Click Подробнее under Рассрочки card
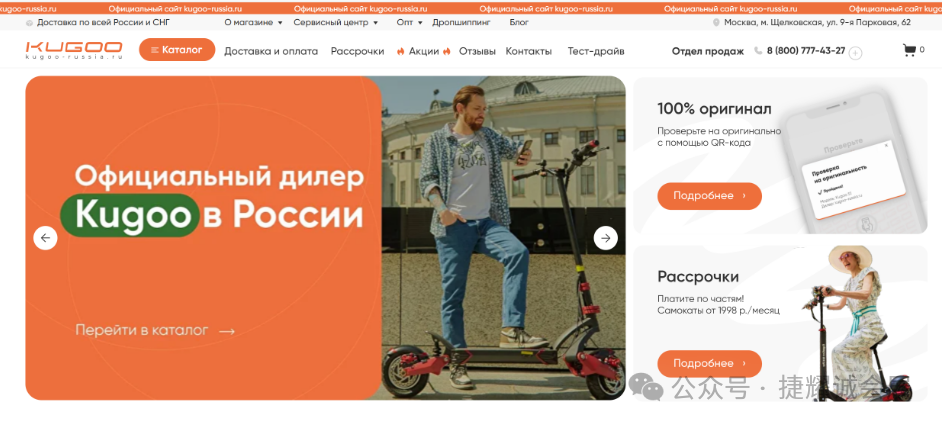 710,364
